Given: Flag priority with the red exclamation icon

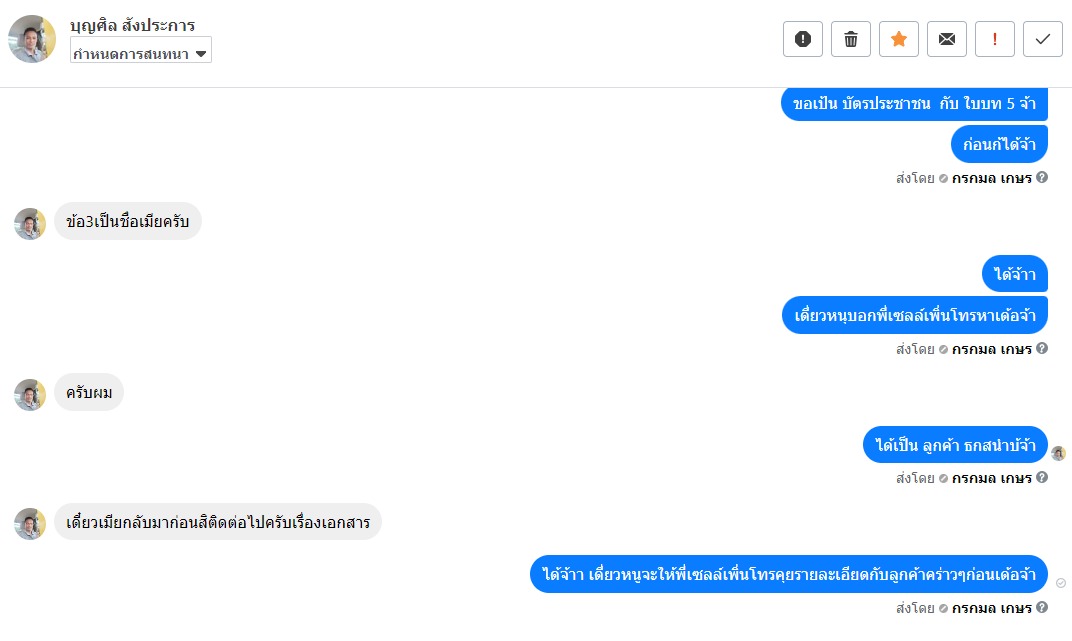Looking at the screenshot, I should click(x=994, y=39).
